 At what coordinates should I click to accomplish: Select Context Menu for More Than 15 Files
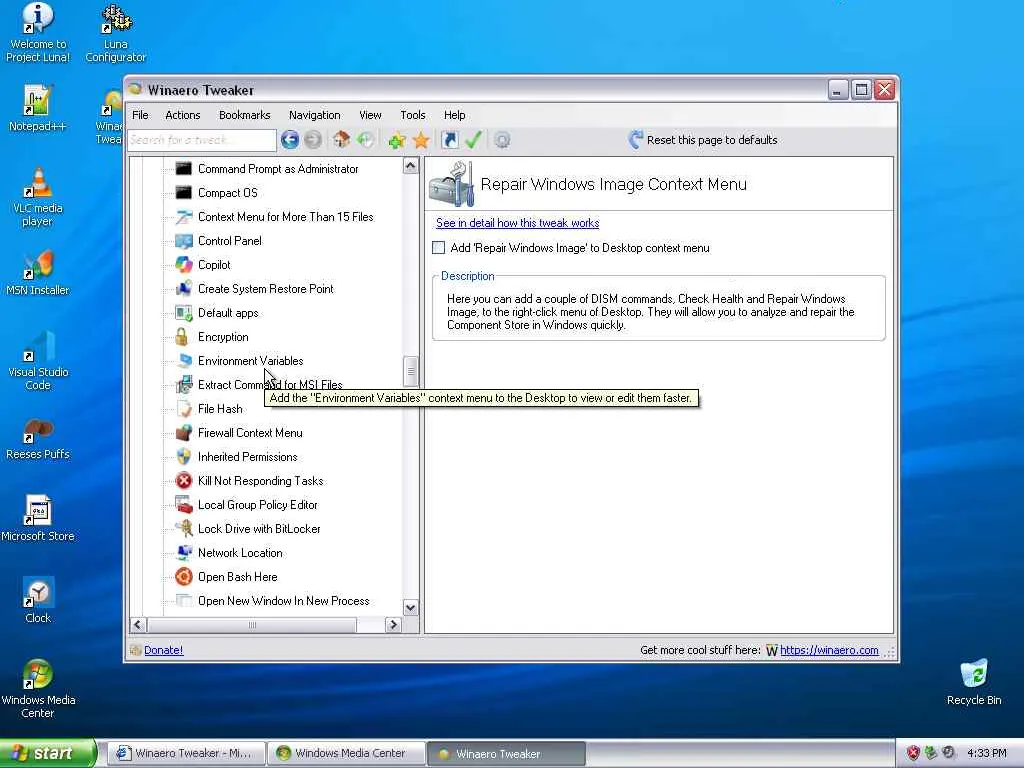[x=285, y=217]
